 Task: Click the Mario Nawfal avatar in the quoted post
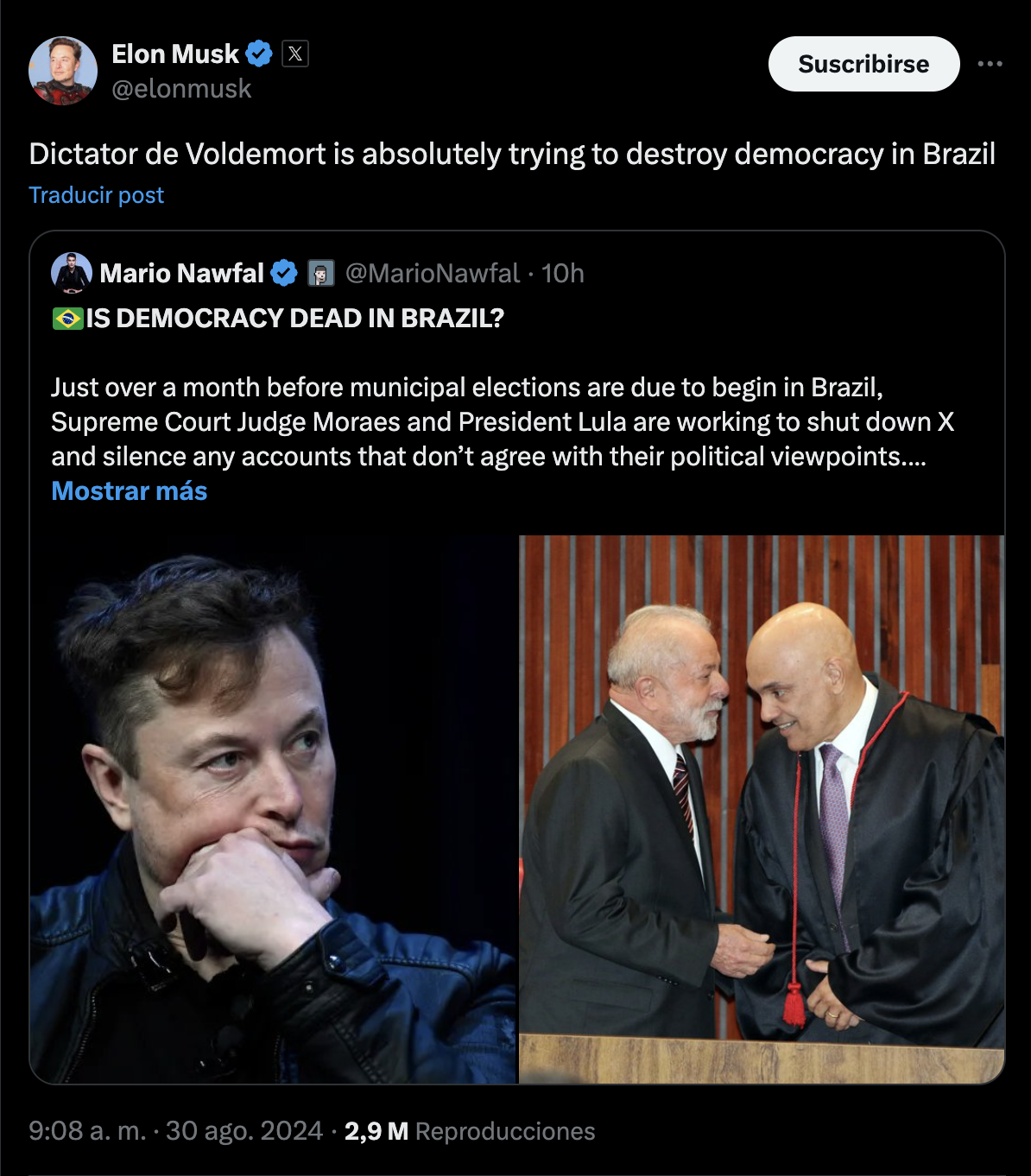click(x=72, y=274)
